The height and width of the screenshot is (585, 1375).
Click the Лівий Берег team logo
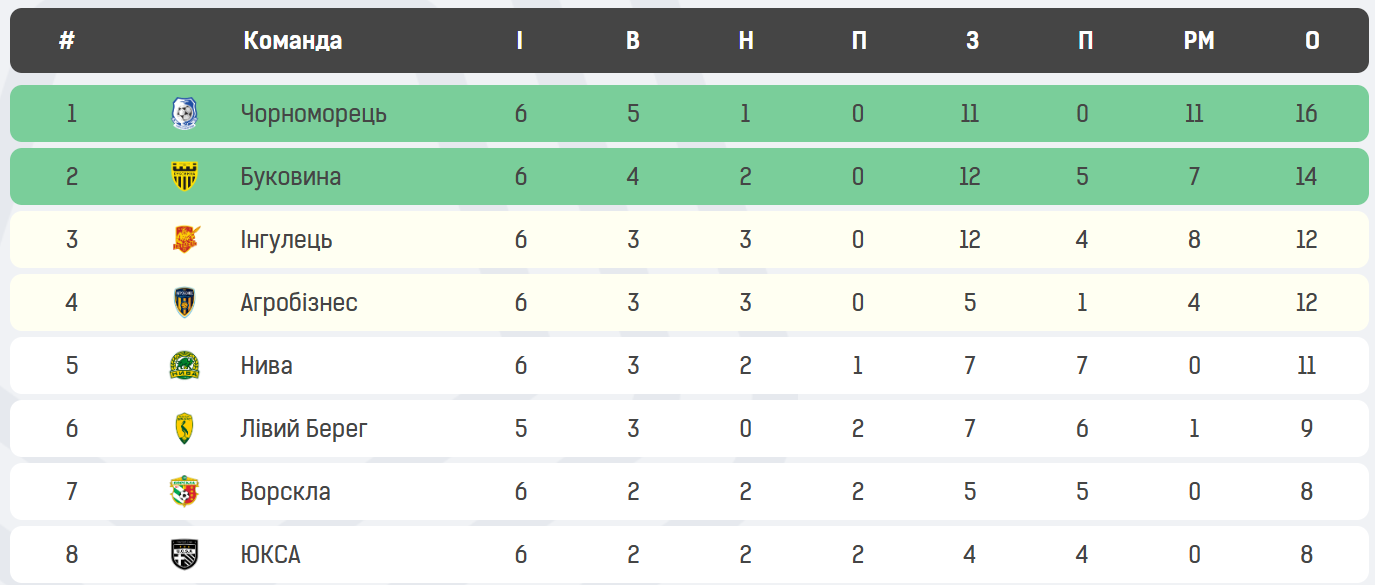pos(184,428)
